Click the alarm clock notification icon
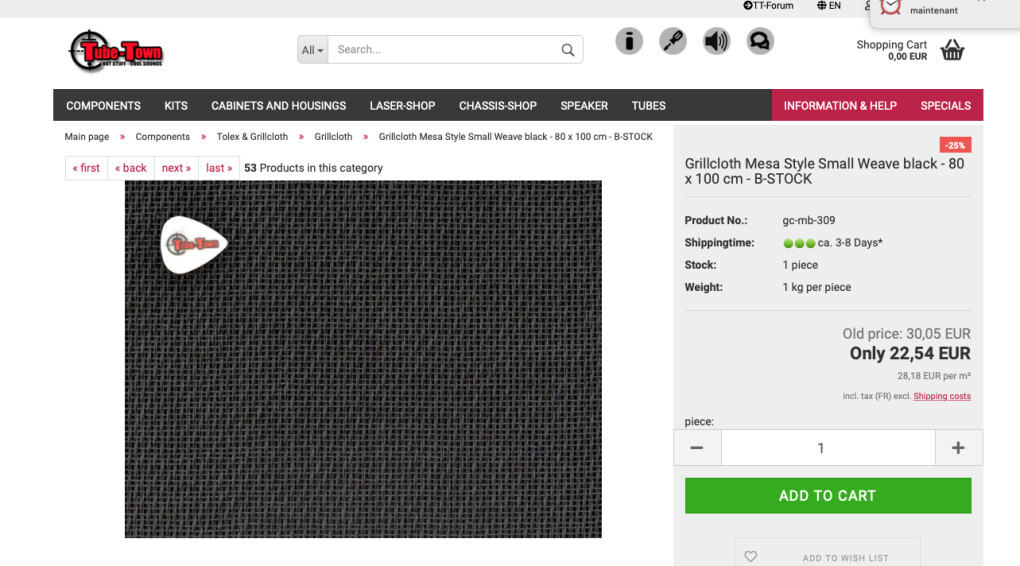 pos(891,7)
